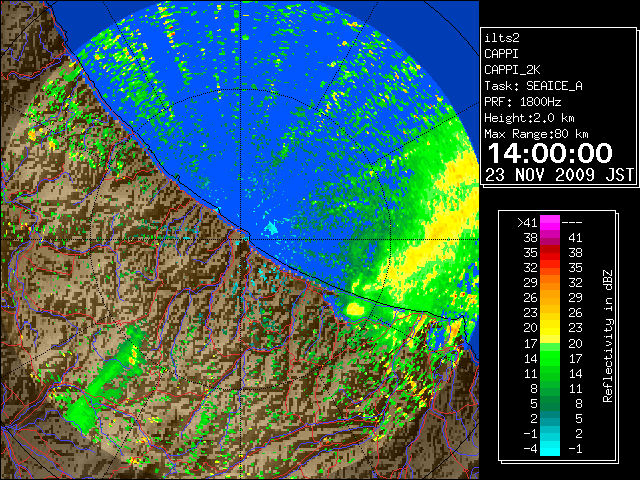Viewport: 640px width, 480px height.
Task: Click the cyan -4 to -1 dBZ swatch
Action: click(x=550, y=448)
